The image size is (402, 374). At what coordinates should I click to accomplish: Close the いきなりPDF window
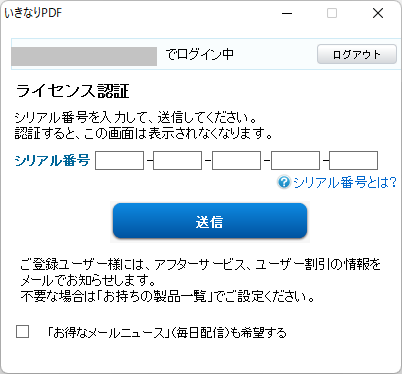coord(378,13)
